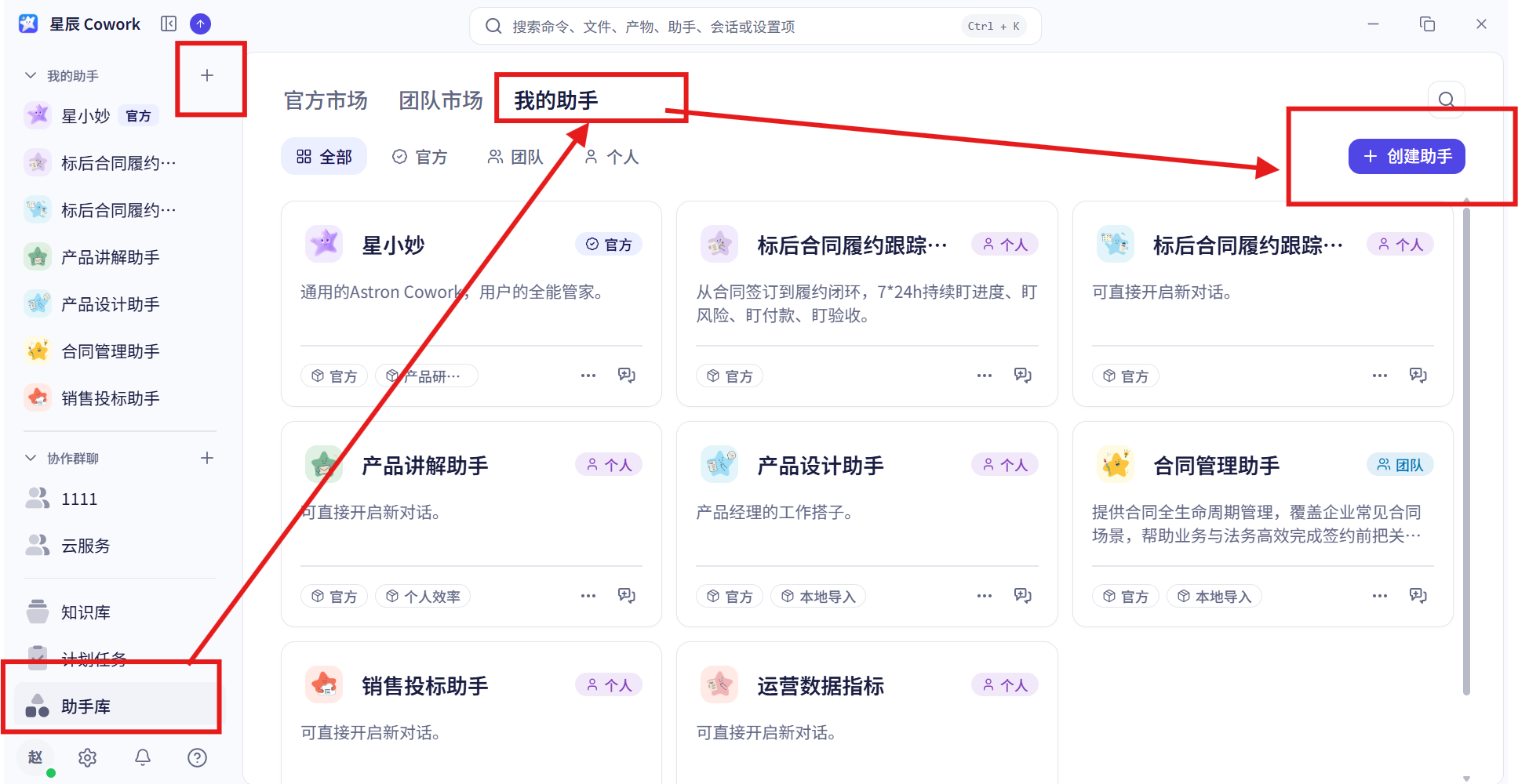1518x784 pixels.
Task: Click the 创建助手 button
Action: 1407,157
